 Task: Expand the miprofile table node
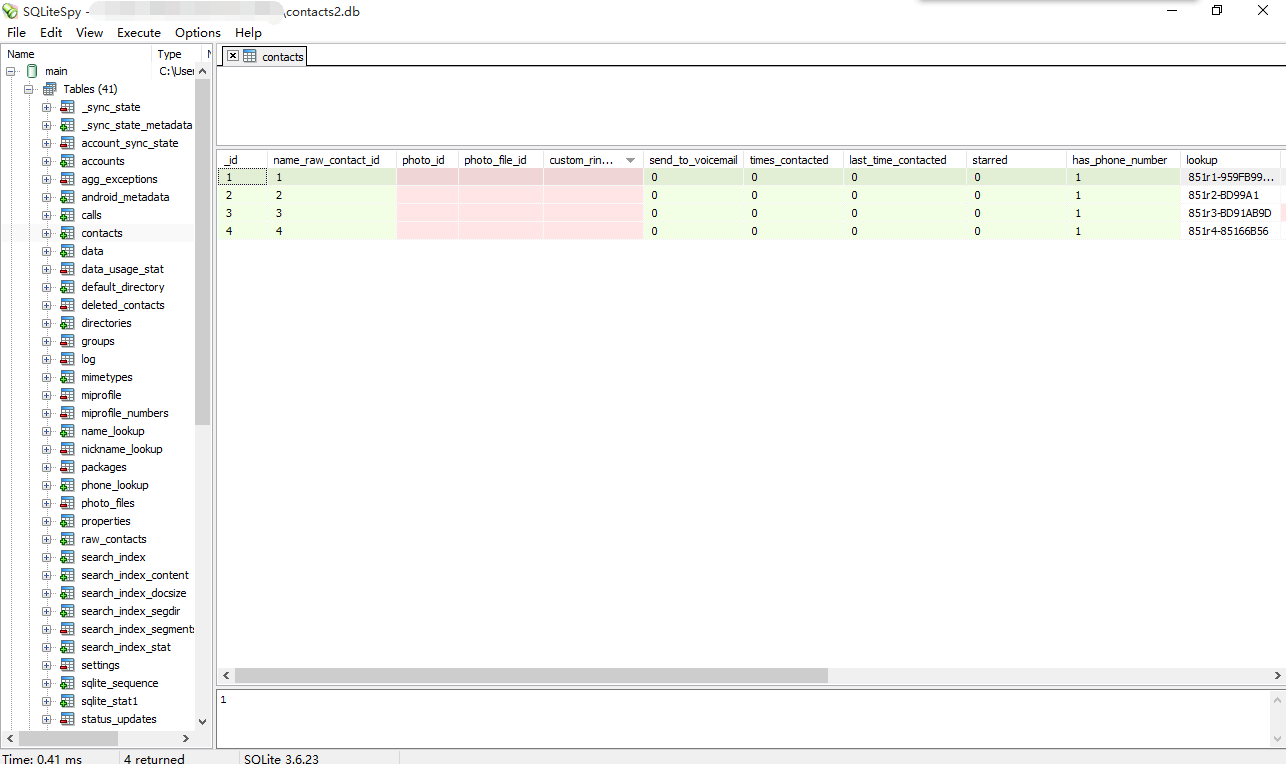pyautogui.click(x=47, y=395)
